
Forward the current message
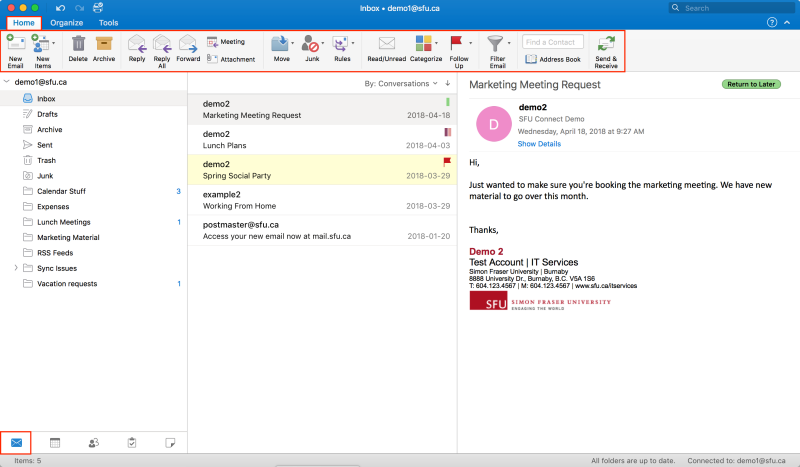(188, 44)
